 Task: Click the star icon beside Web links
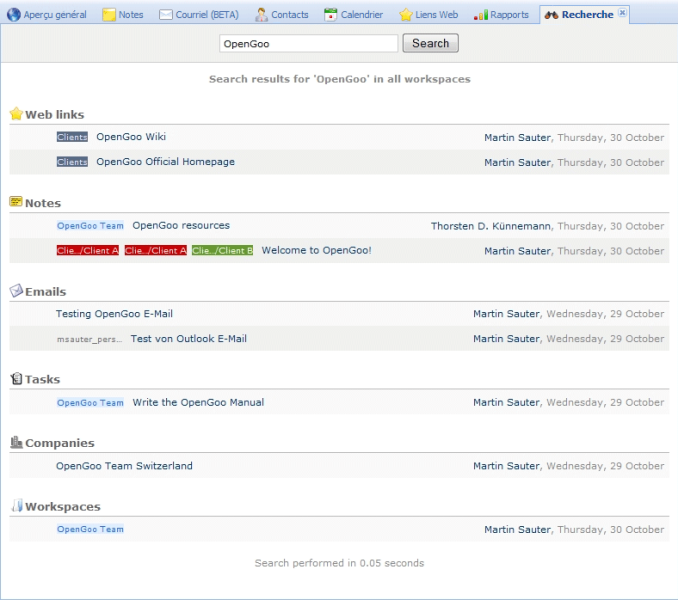pos(16,114)
